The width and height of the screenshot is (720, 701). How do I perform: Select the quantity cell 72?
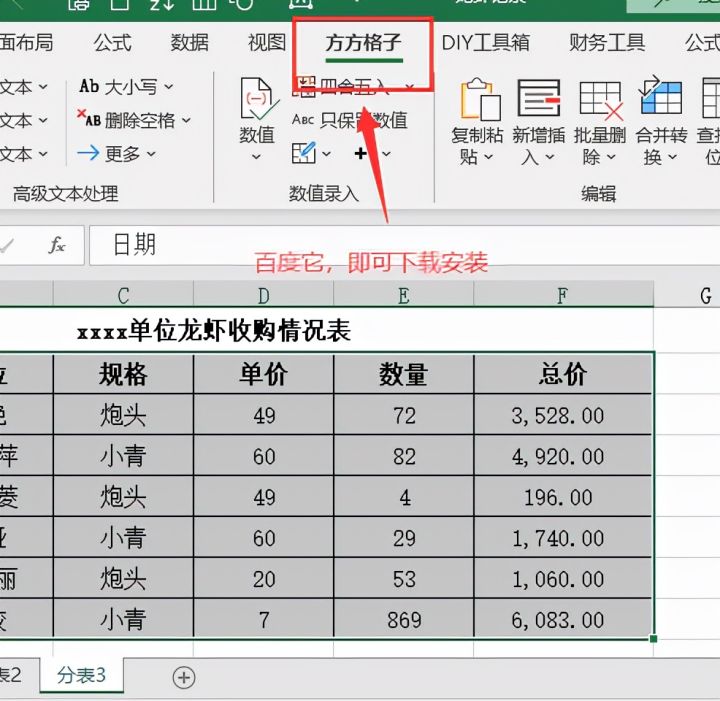pos(404,415)
